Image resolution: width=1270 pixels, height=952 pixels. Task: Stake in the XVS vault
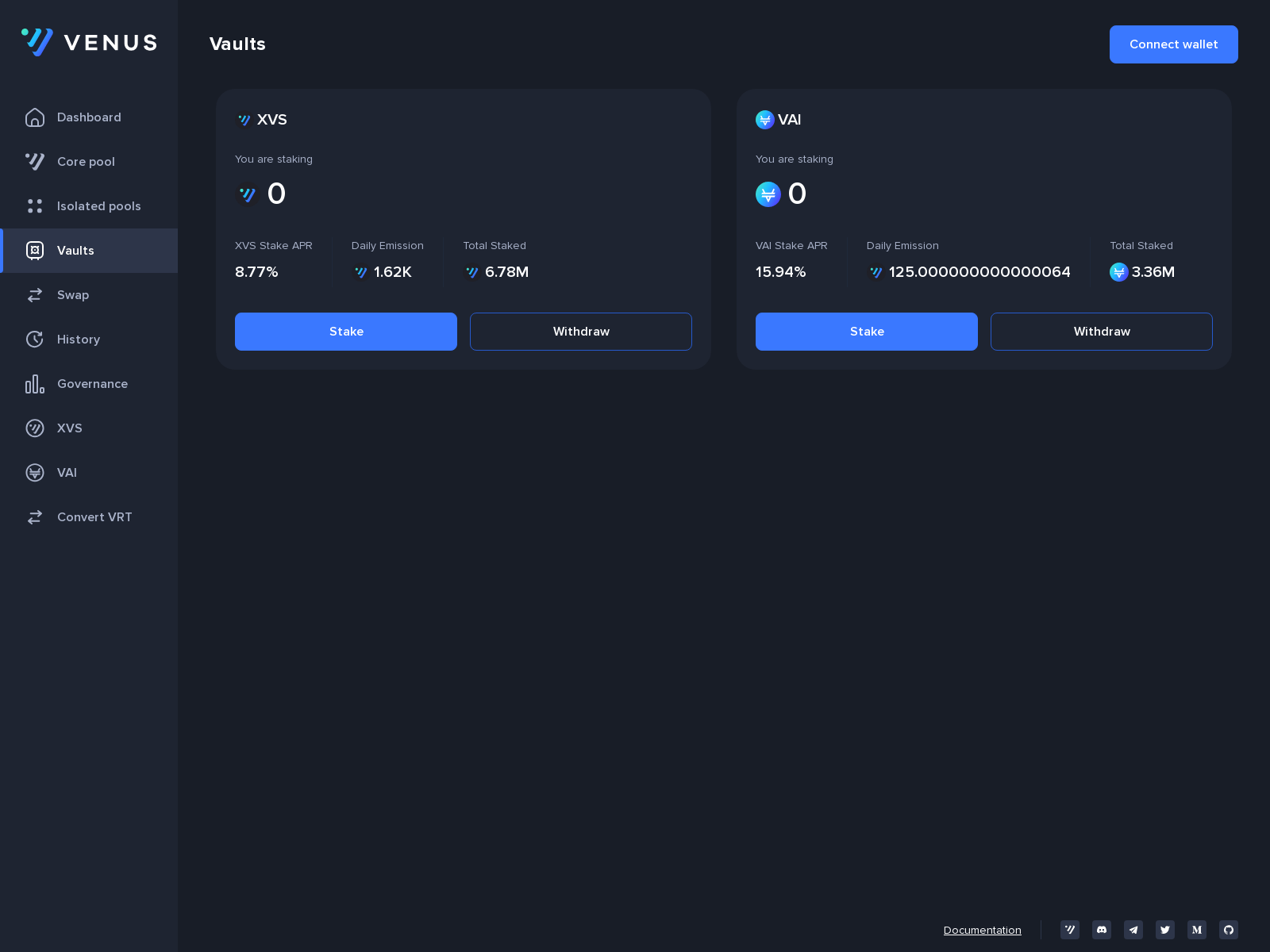pyautogui.click(x=346, y=332)
